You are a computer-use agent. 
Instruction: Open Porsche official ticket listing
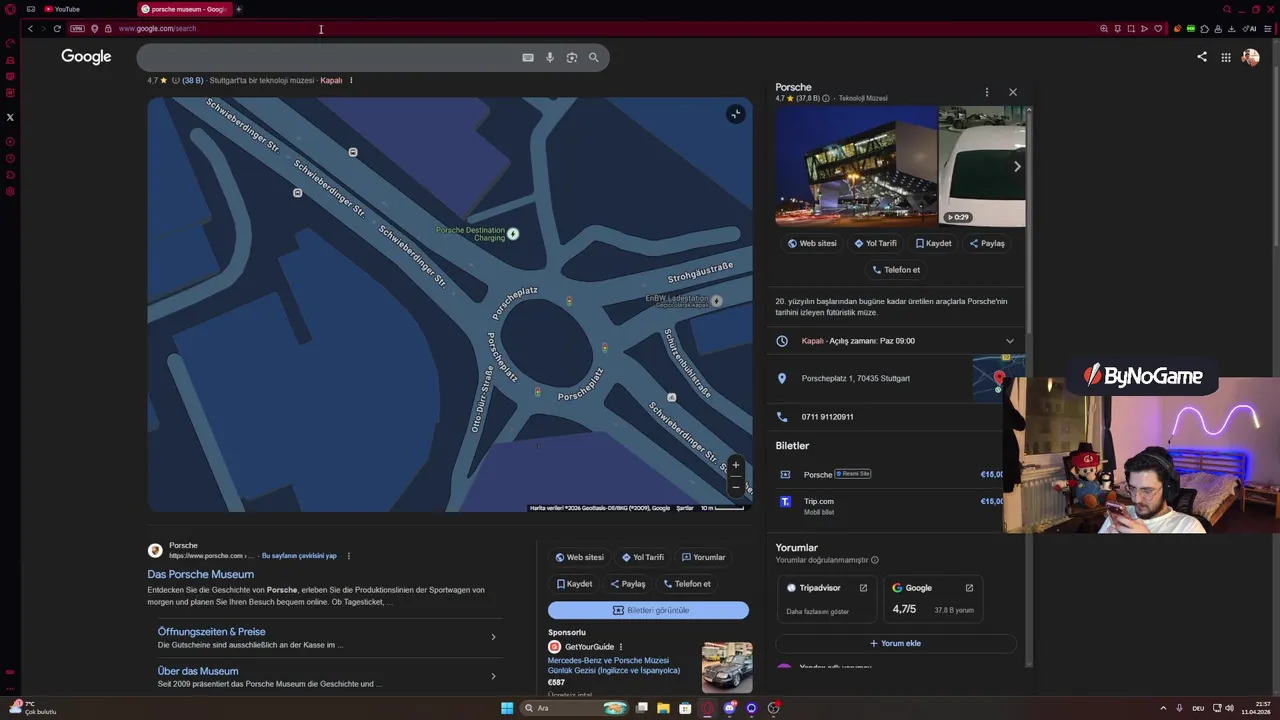[x=890, y=474]
